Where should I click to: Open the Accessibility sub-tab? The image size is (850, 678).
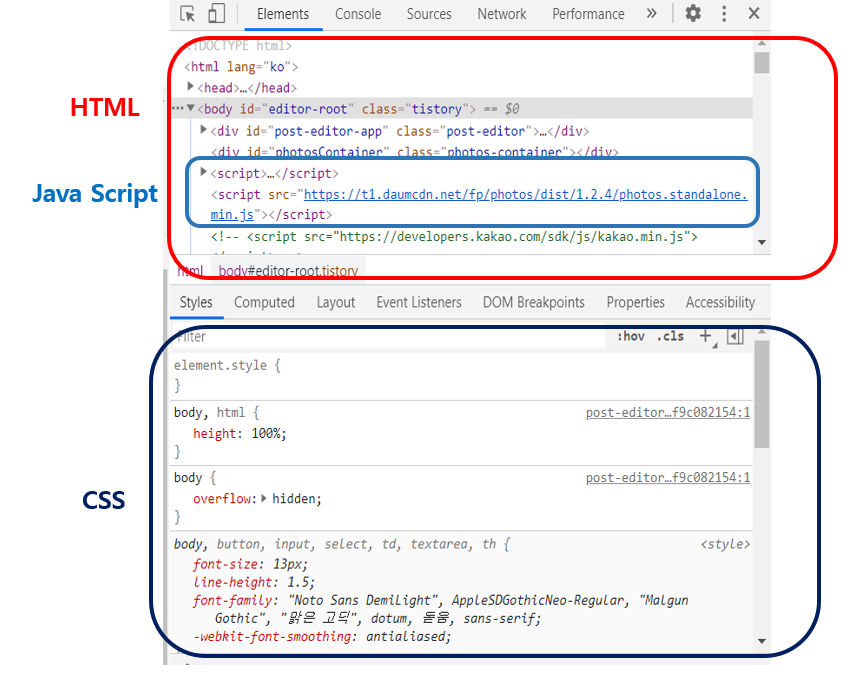[720, 302]
